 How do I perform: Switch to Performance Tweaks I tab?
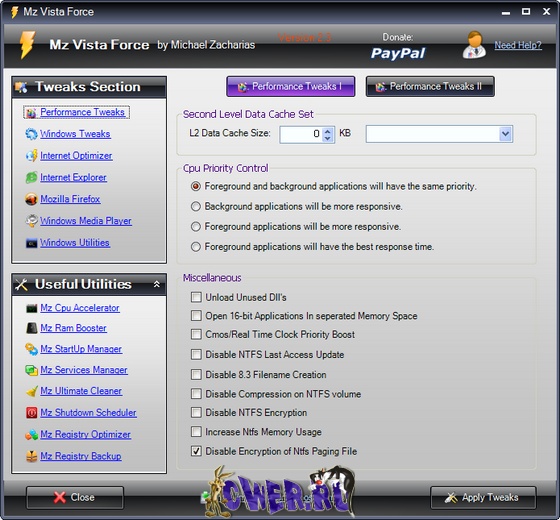point(290,86)
